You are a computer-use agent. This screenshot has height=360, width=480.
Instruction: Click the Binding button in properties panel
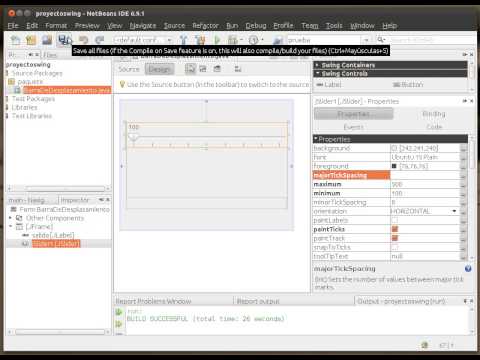(434, 114)
